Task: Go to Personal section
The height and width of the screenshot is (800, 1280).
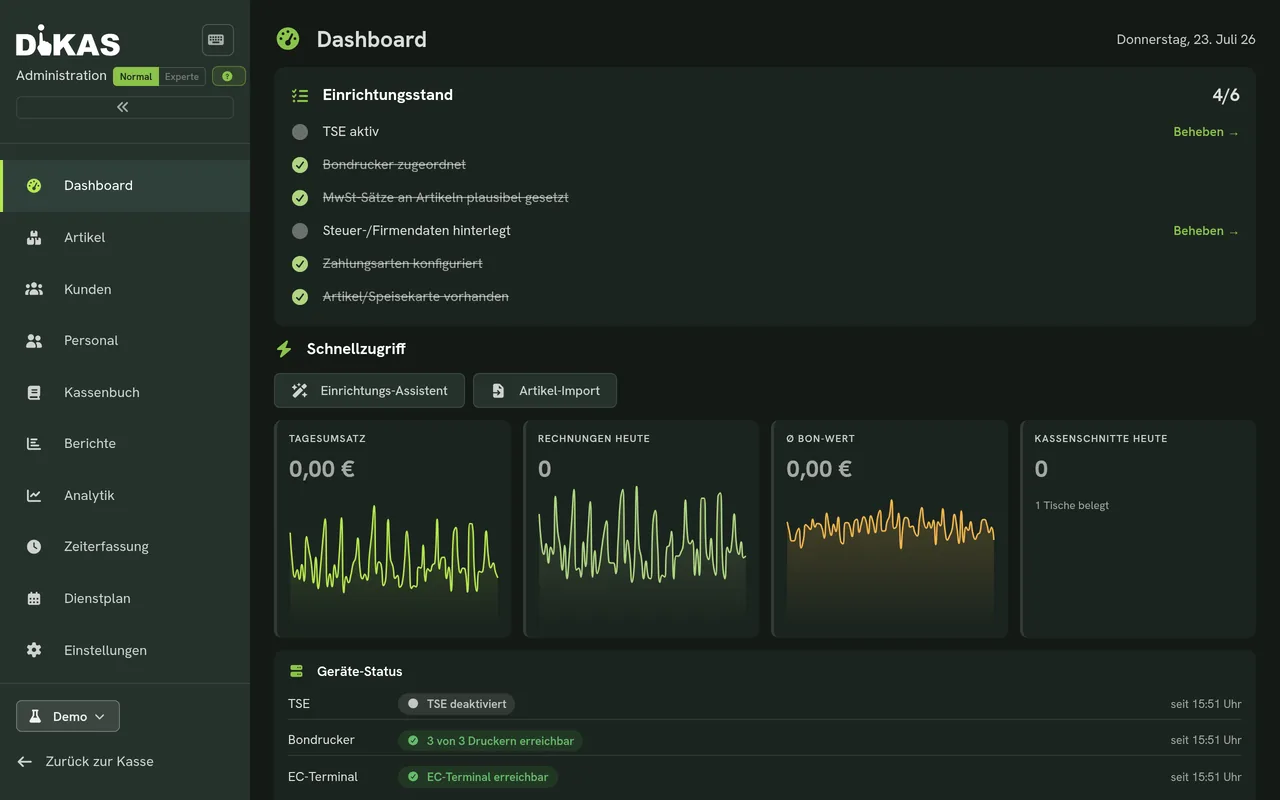Action: click(125, 341)
